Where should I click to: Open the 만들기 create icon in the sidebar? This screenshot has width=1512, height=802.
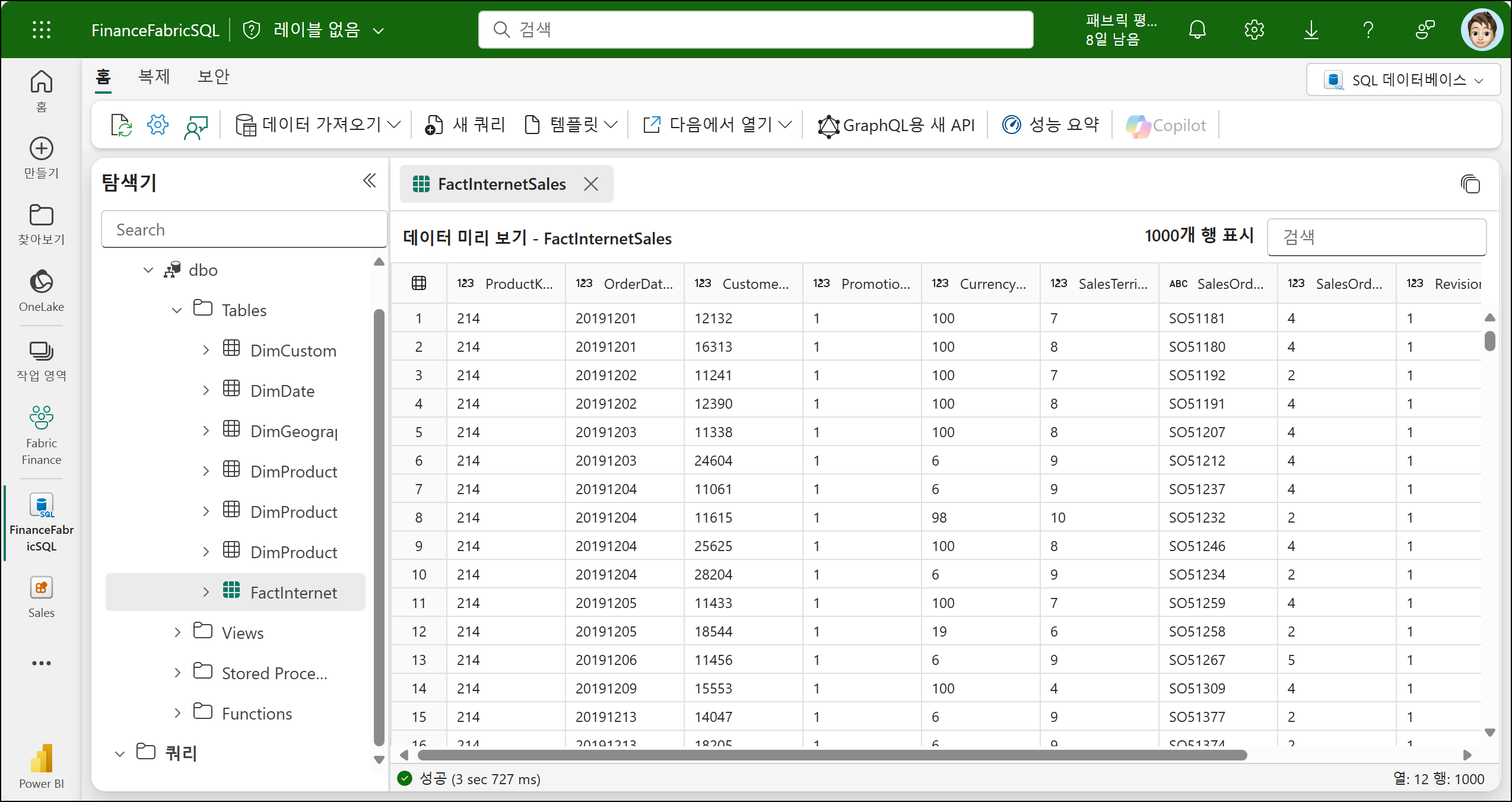pos(42,158)
